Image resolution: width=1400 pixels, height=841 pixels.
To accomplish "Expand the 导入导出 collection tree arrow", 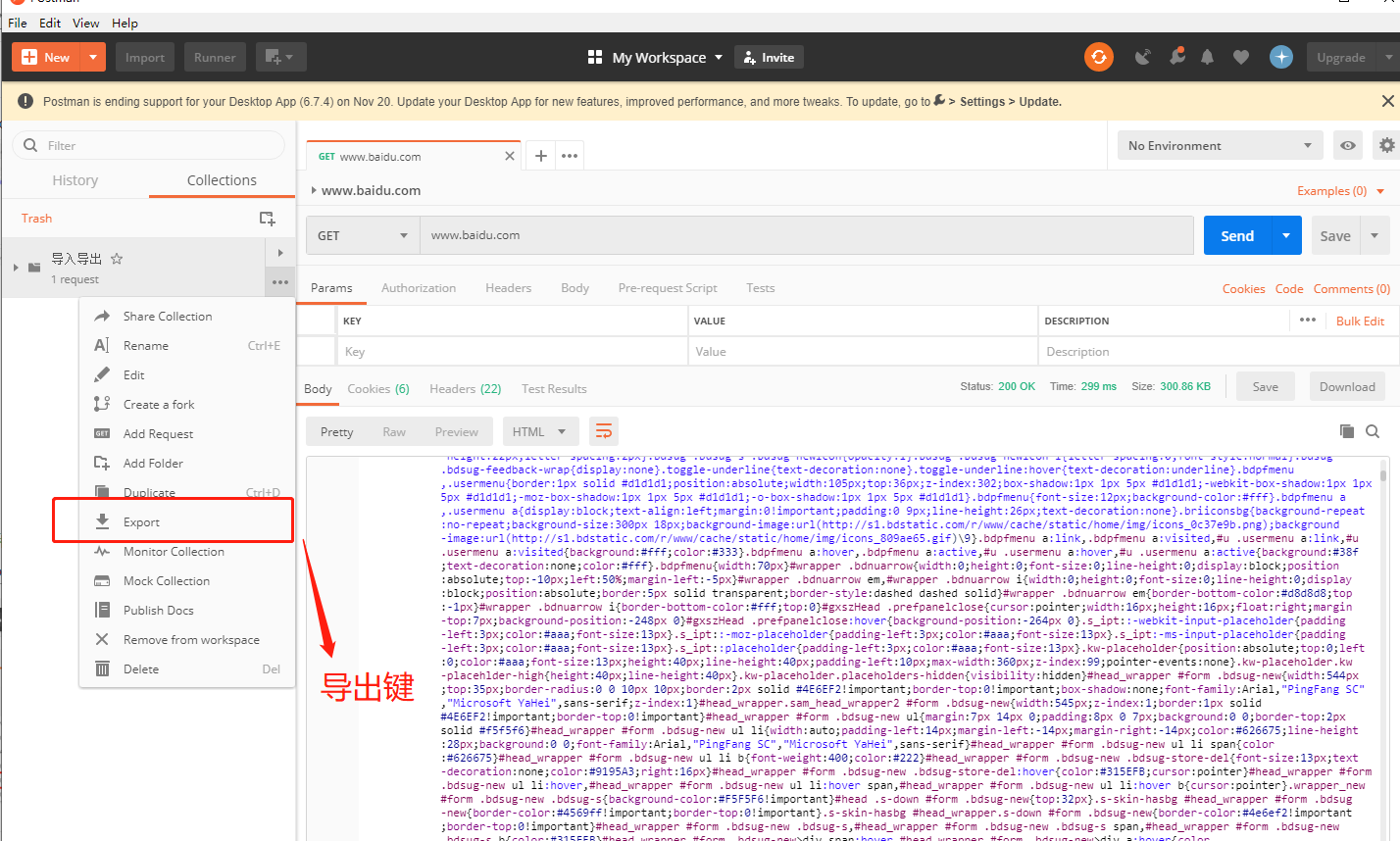I will point(16,267).
